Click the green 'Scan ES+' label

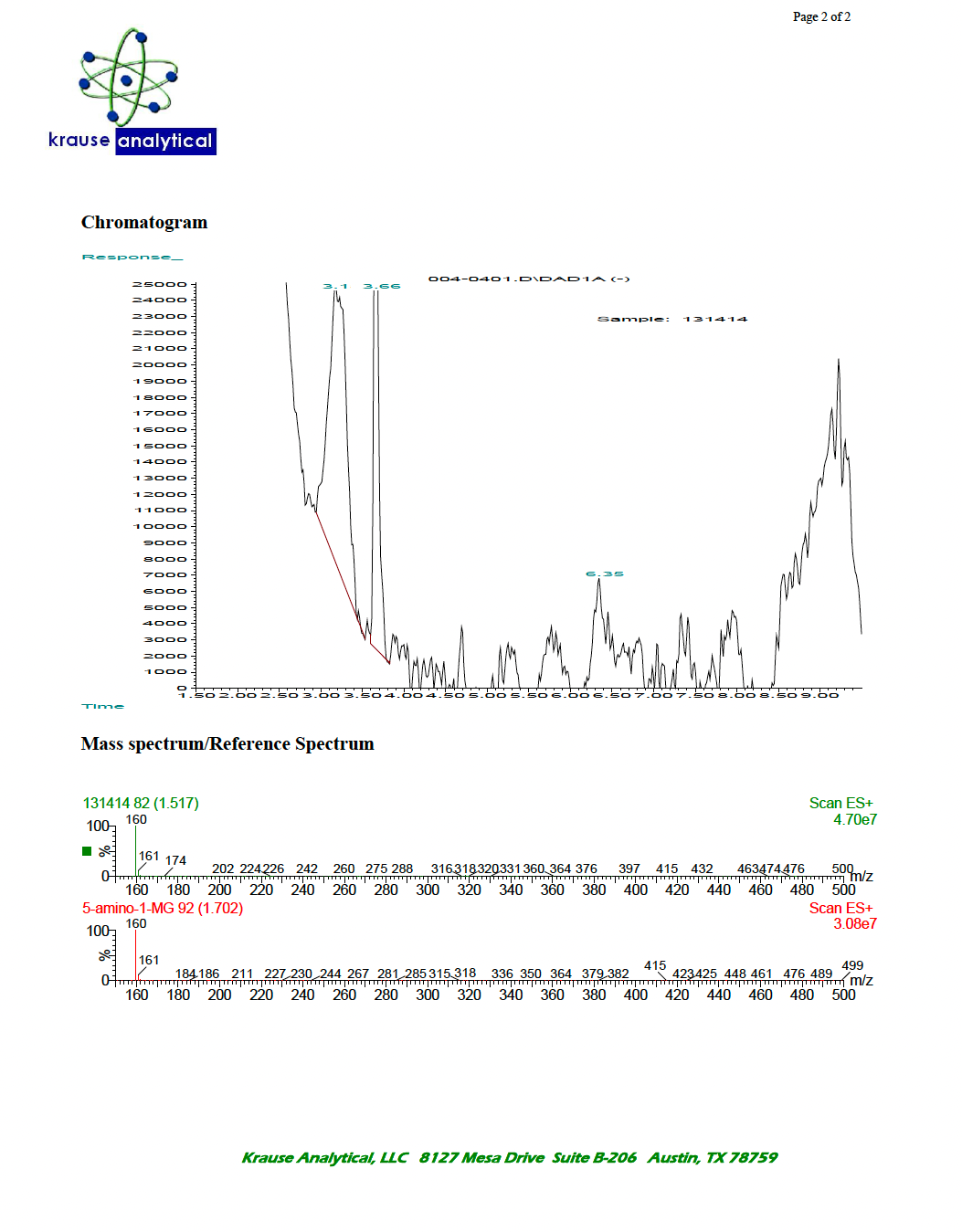(840, 804)
